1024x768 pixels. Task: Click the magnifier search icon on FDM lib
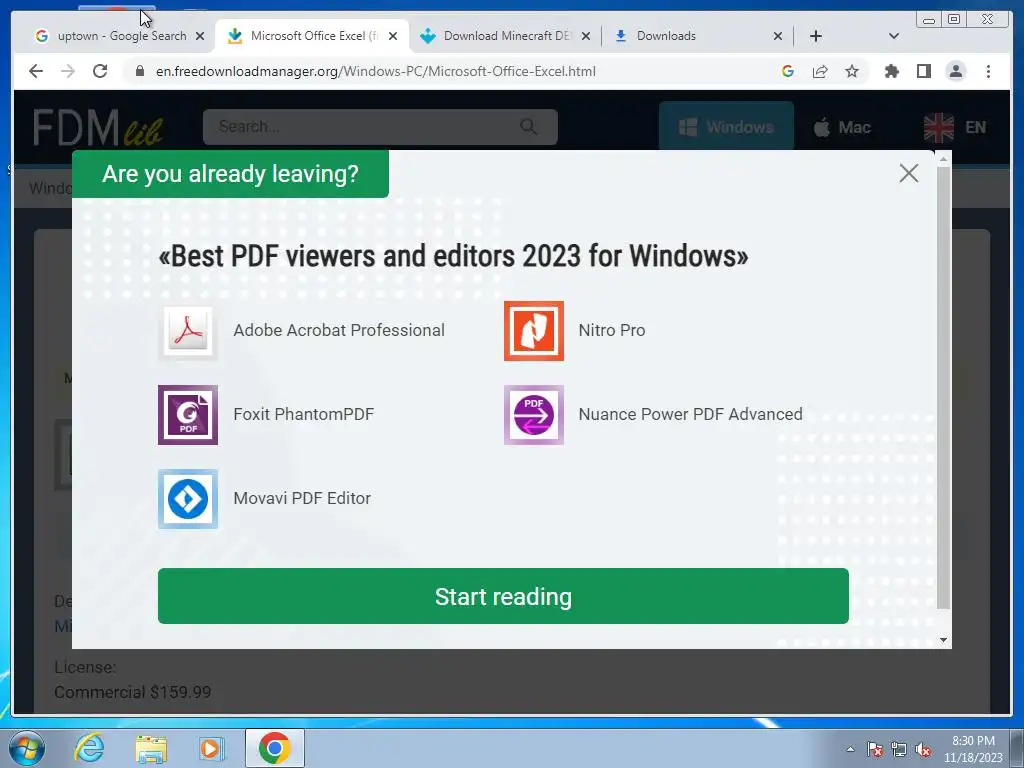coord(528,127)
